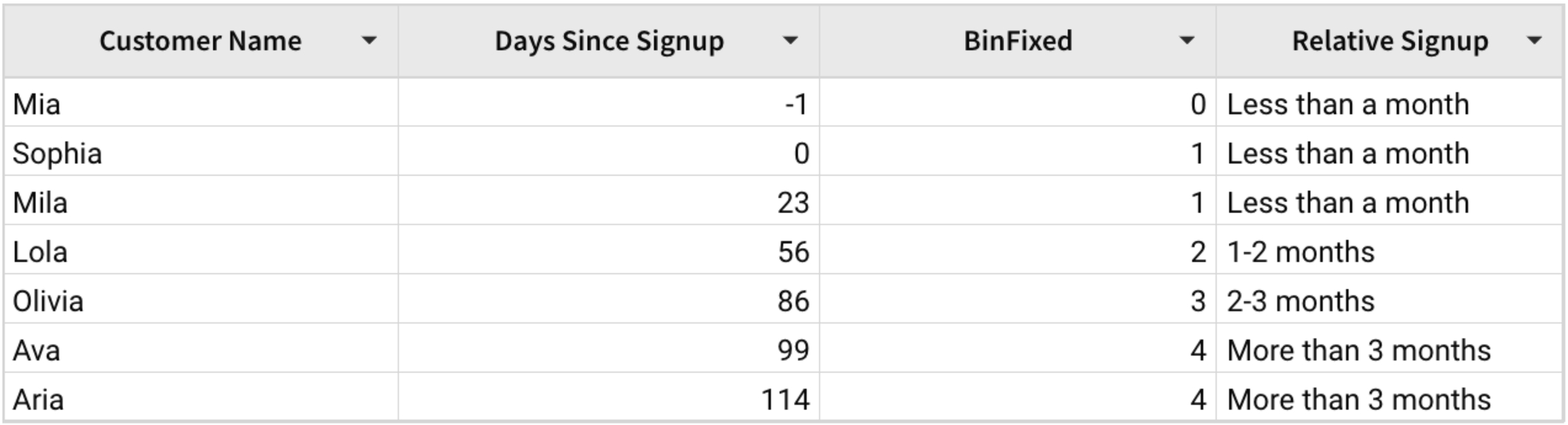Select the days value 114 cell

point(785,400)
